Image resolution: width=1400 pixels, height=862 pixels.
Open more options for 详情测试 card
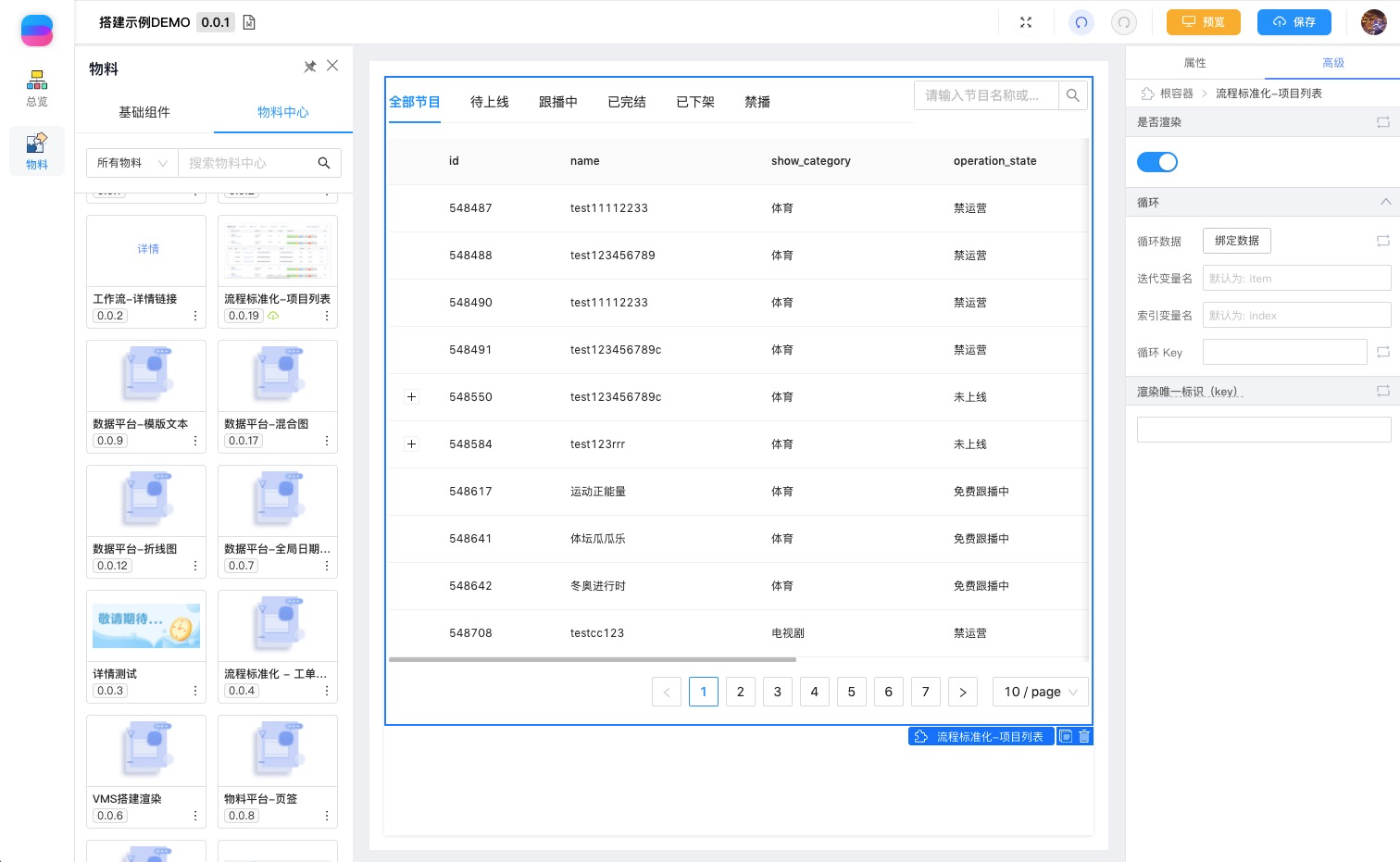(x=195, y=691)
